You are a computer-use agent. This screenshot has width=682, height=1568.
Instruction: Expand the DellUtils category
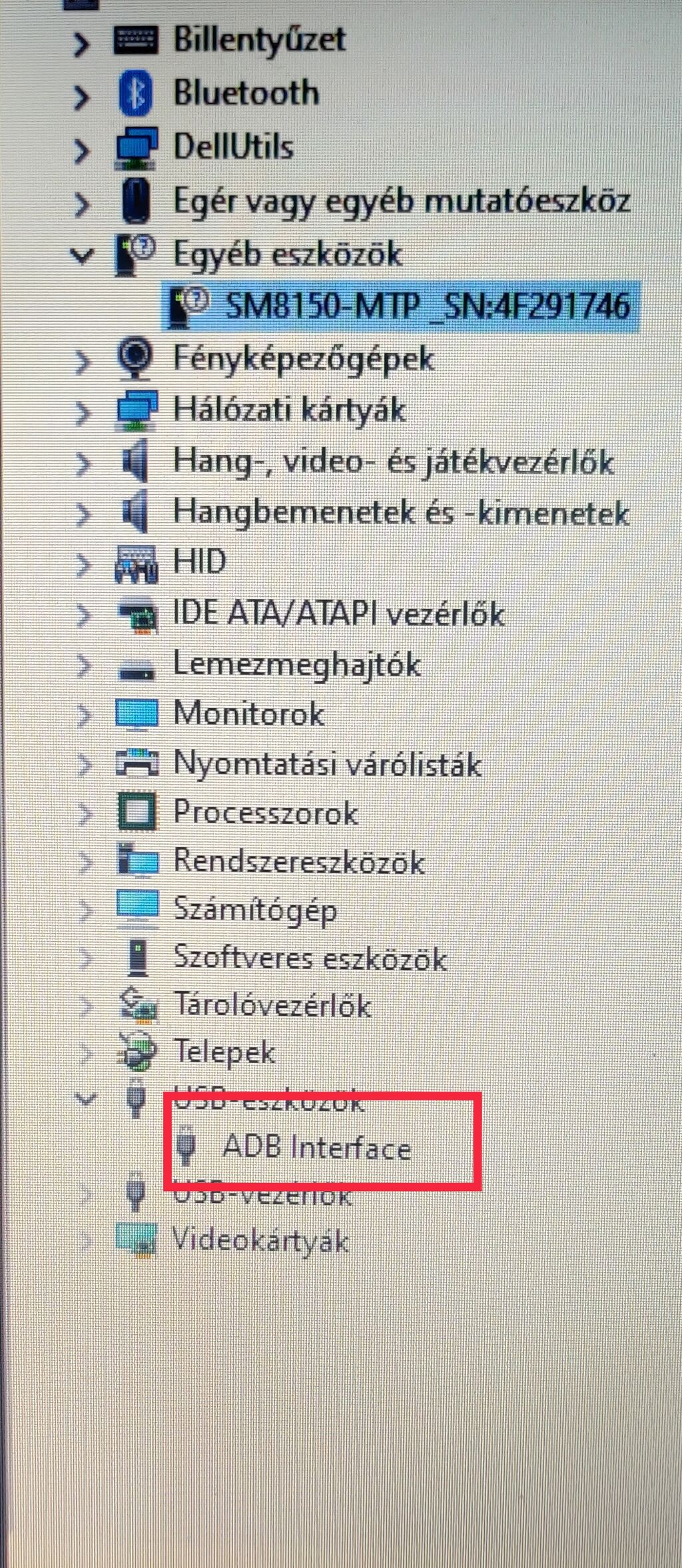click(x=81, y=151)
